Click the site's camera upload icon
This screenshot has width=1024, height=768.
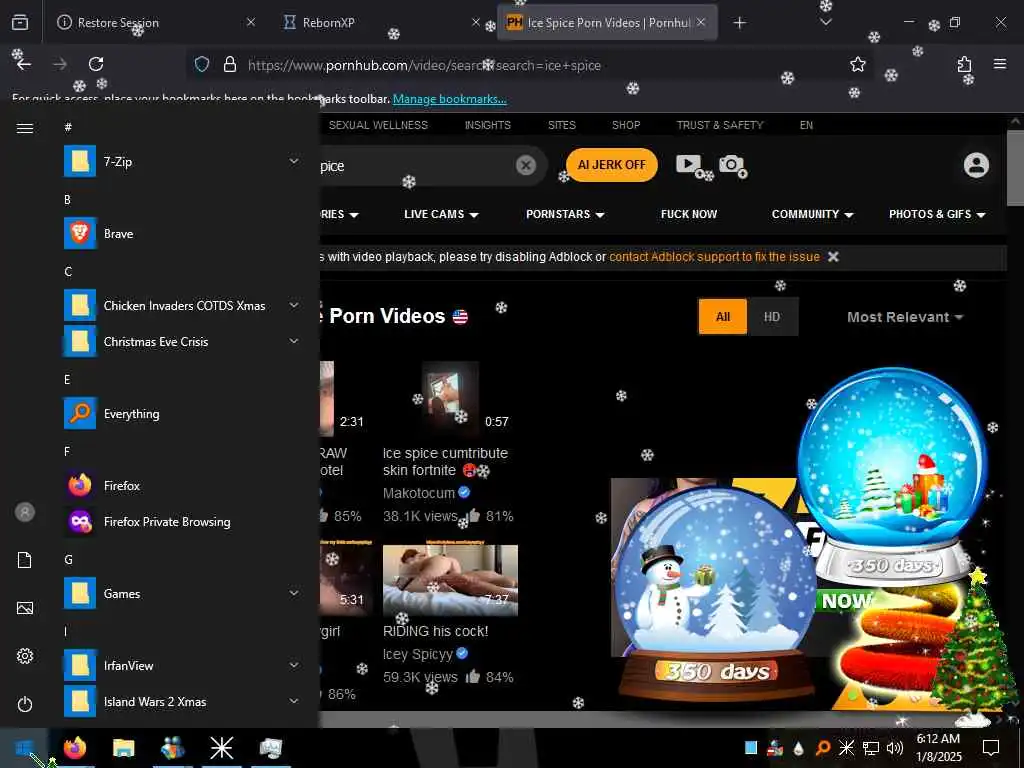732,165
